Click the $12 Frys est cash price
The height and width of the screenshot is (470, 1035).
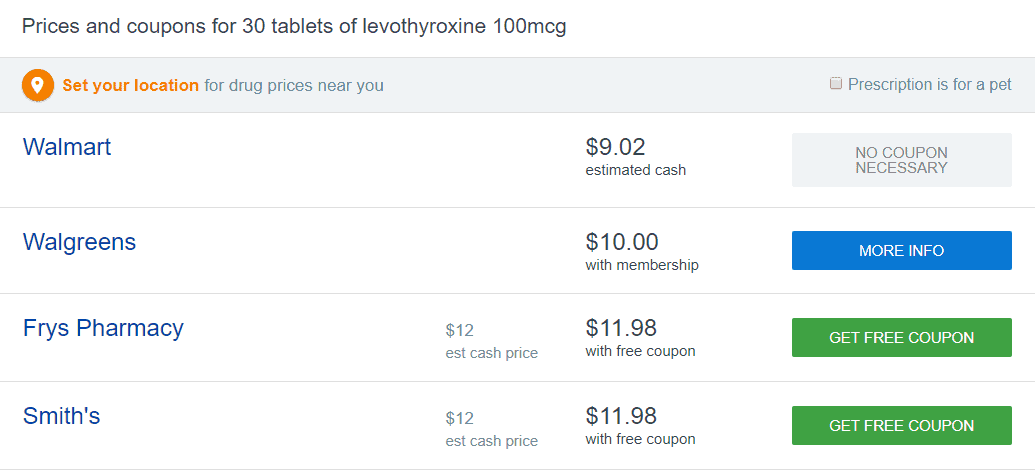pyautogui.click(x=459, y=331)
